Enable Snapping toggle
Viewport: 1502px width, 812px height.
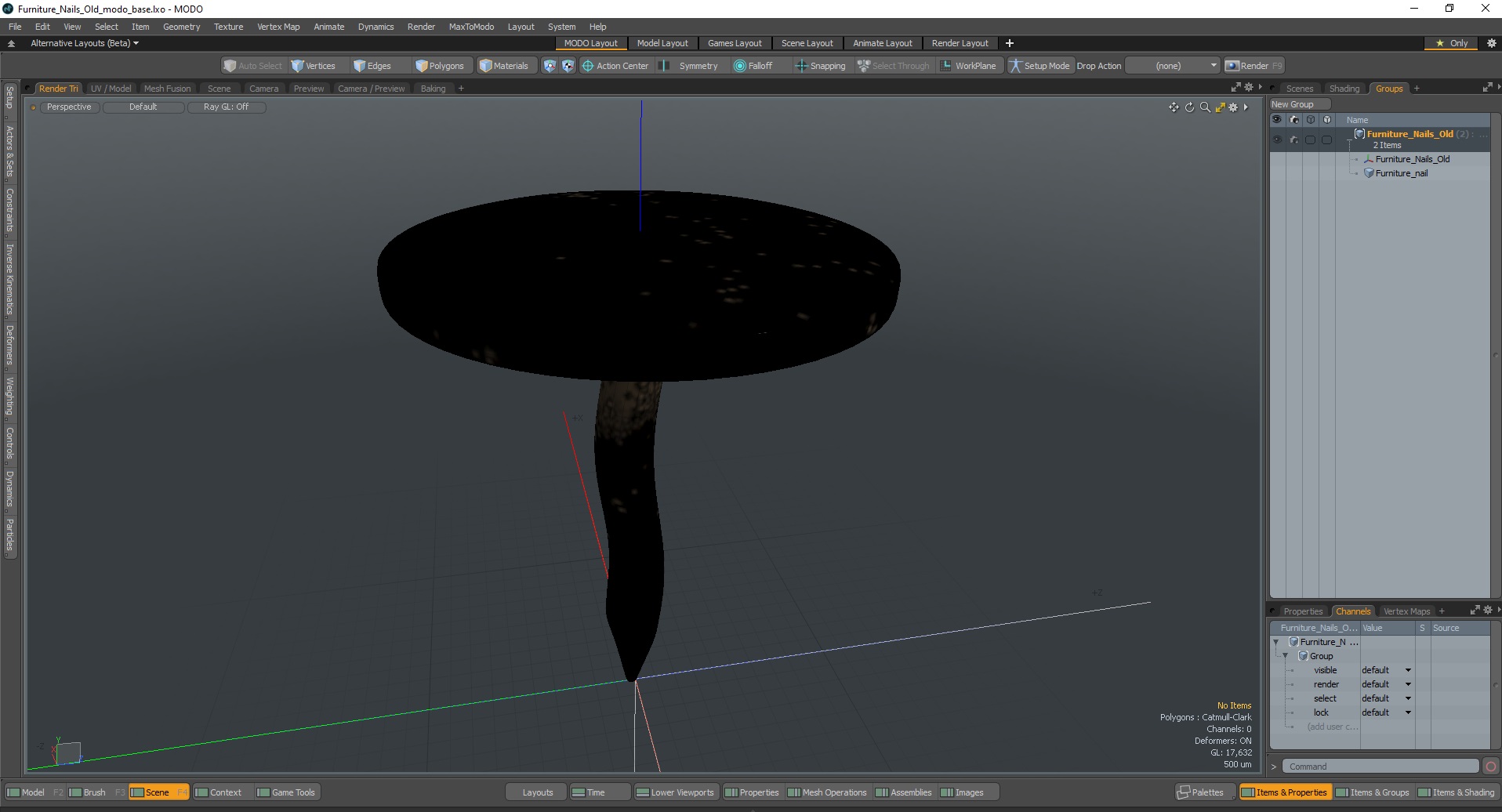[x=821, y=66]
